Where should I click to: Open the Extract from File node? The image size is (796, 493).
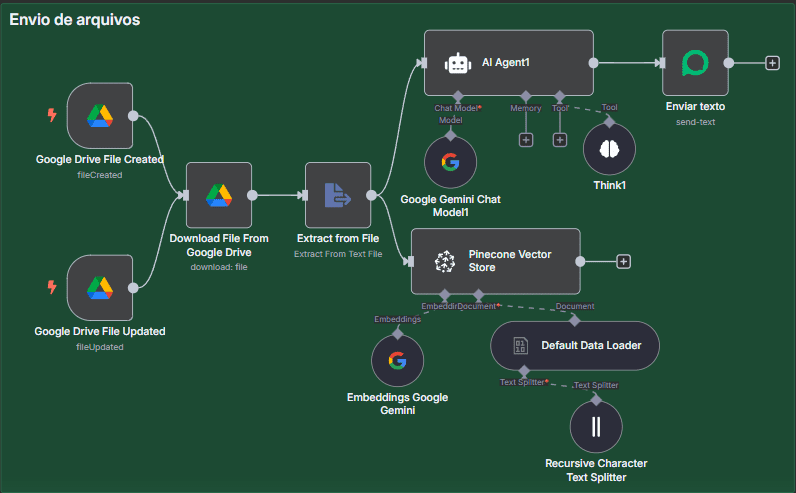click(338, 195)
